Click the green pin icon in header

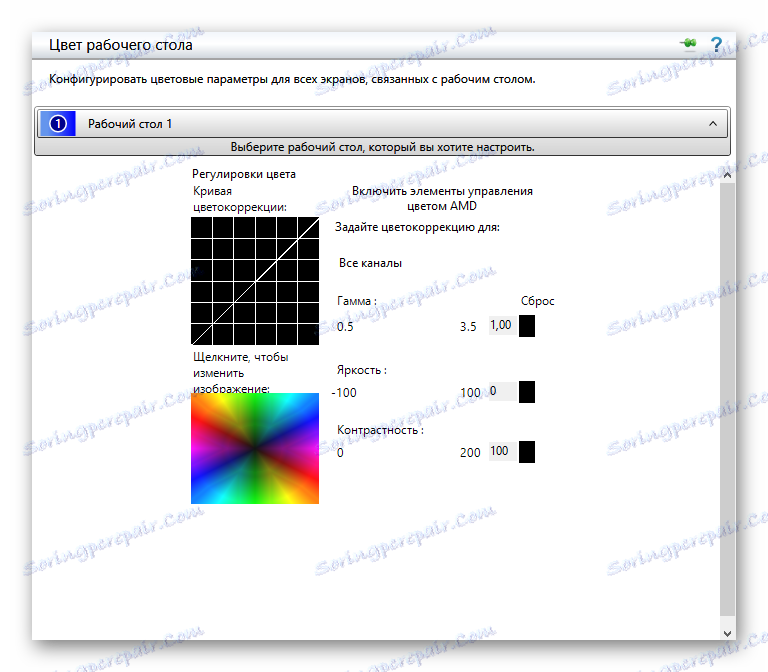(x=689, y=44)
